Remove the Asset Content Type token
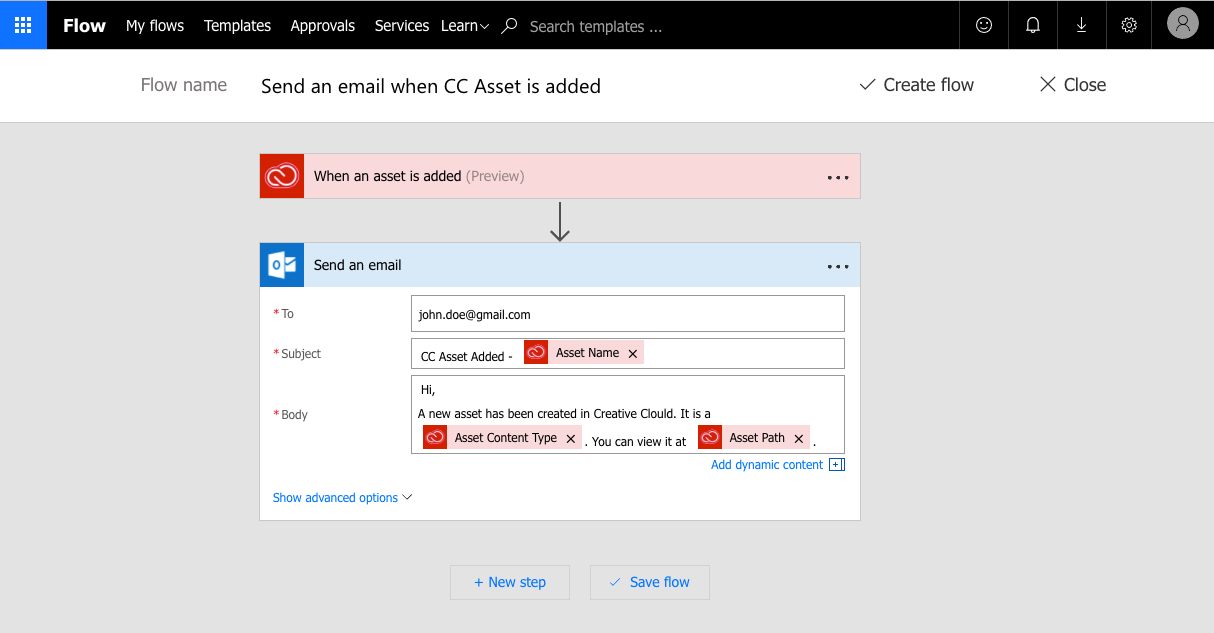The width and height of the screenshot is (1214, 633). click(x=571, y=438)
